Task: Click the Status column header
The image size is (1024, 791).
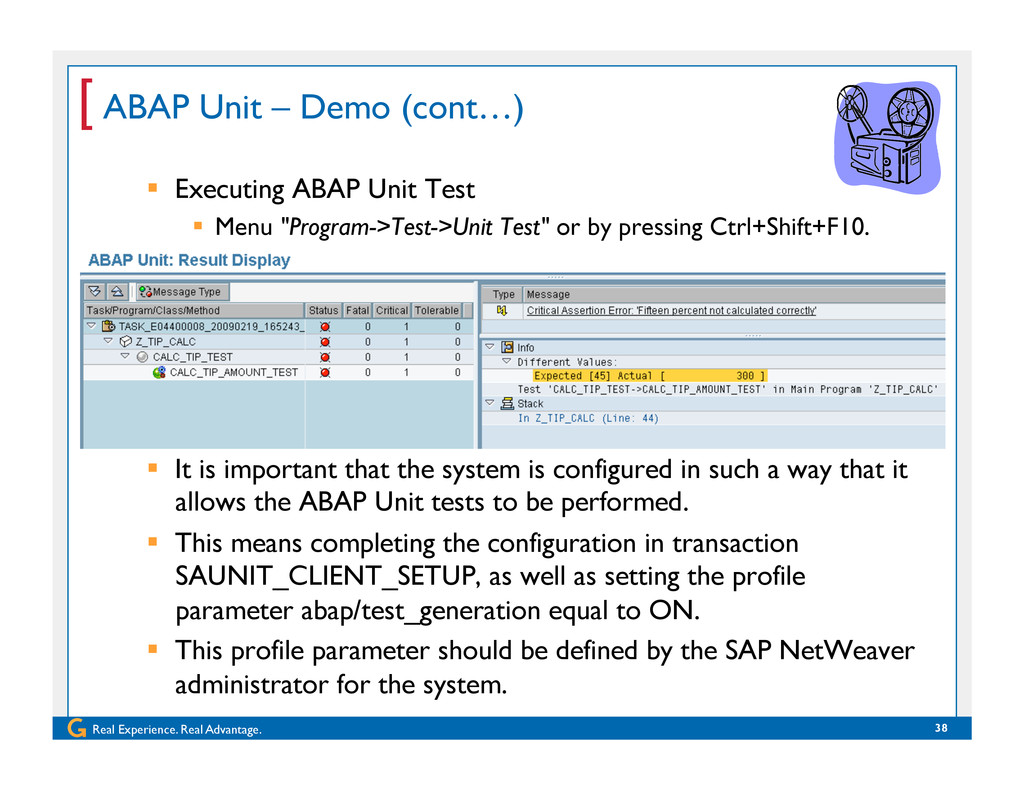Action: [323, 310]
